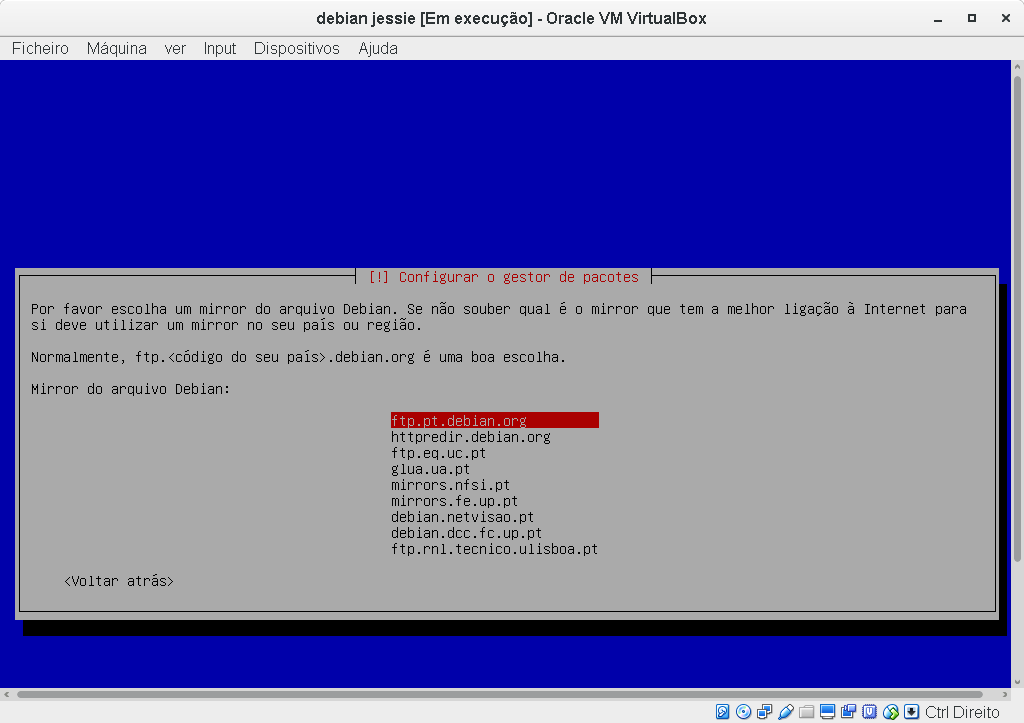Open the Dispositivos menu
This screenshot has width=1024, height=723.
[296, 48]
